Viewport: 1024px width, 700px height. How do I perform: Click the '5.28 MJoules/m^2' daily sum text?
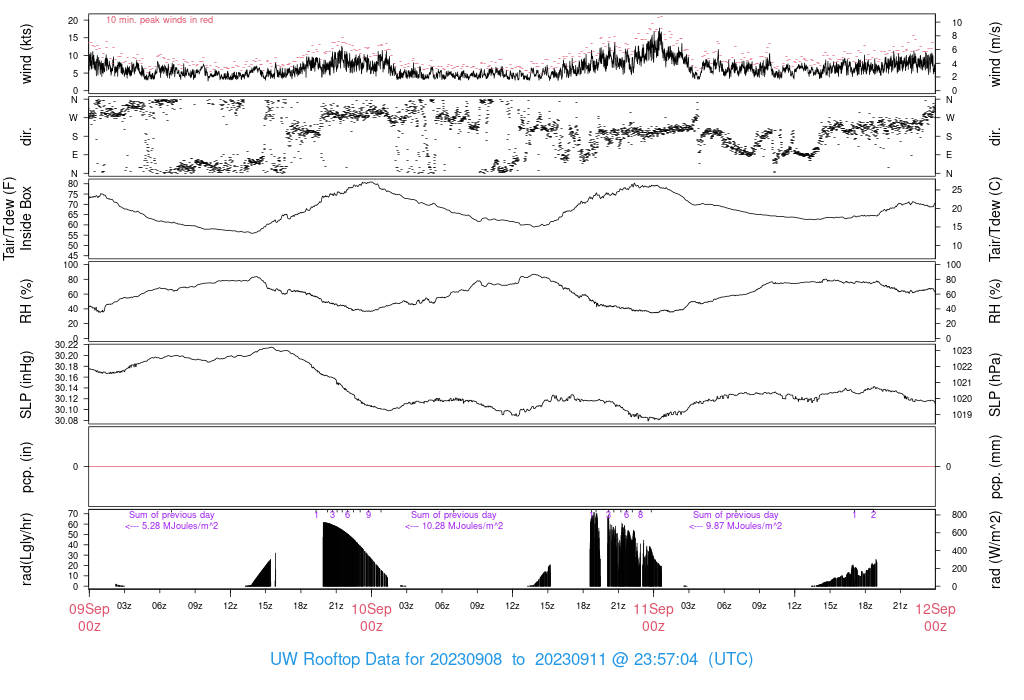(x=180, y=526)
